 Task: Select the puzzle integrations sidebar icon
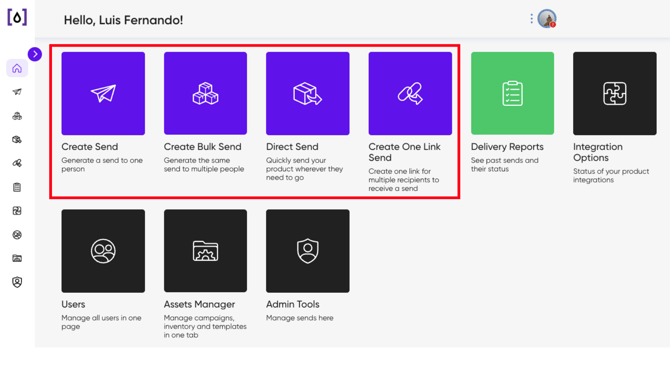click(x=17, y=211)
